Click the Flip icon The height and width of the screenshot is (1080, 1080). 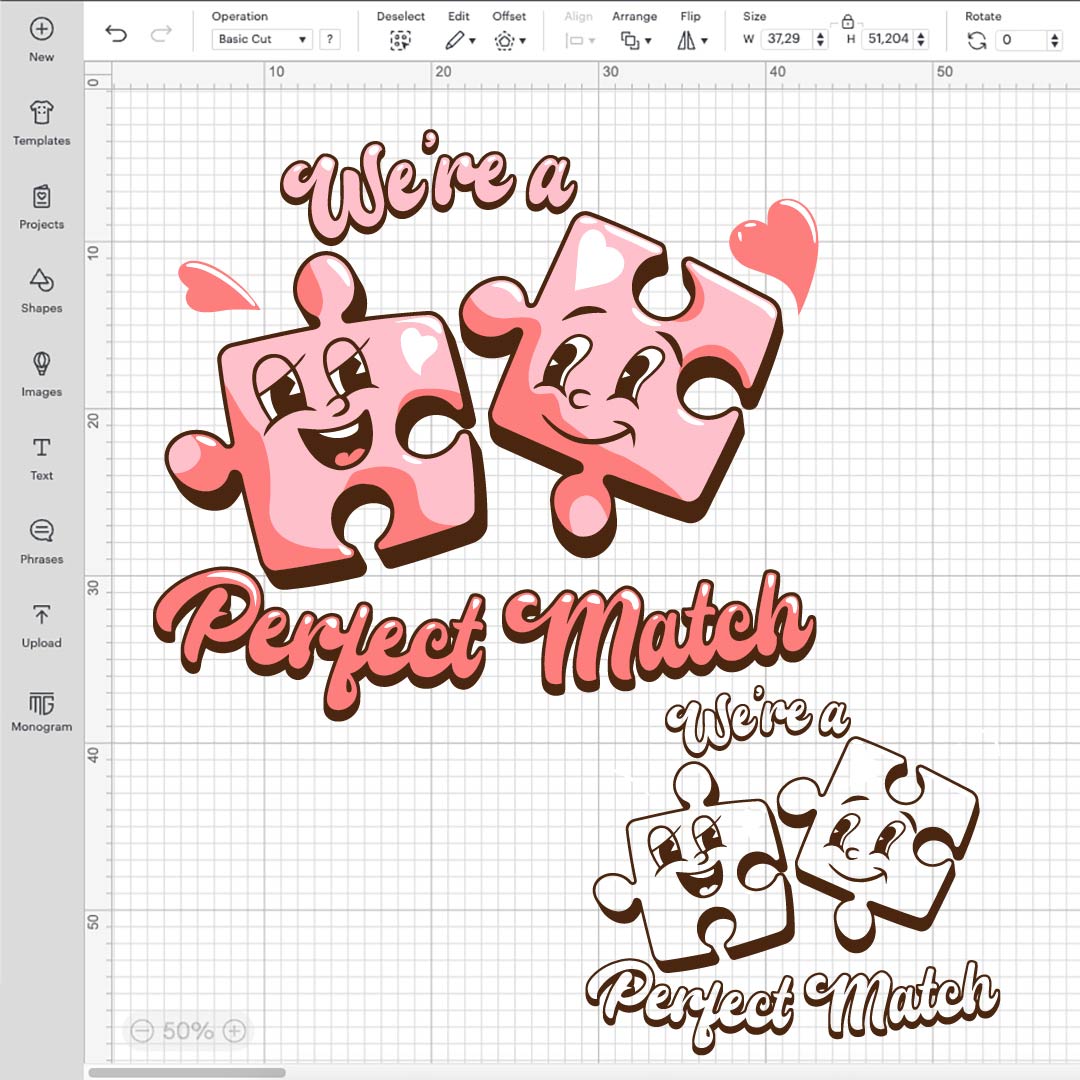coord(686,41)
